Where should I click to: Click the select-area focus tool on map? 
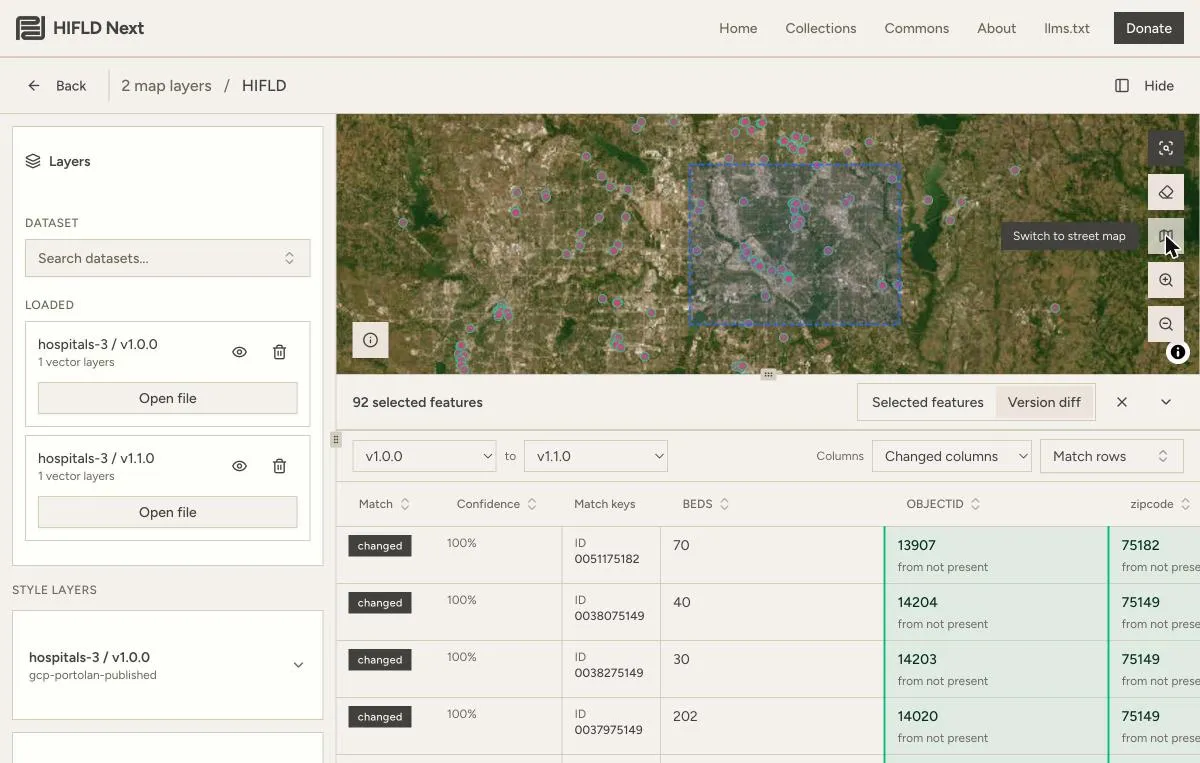(x=1166, y=148)
